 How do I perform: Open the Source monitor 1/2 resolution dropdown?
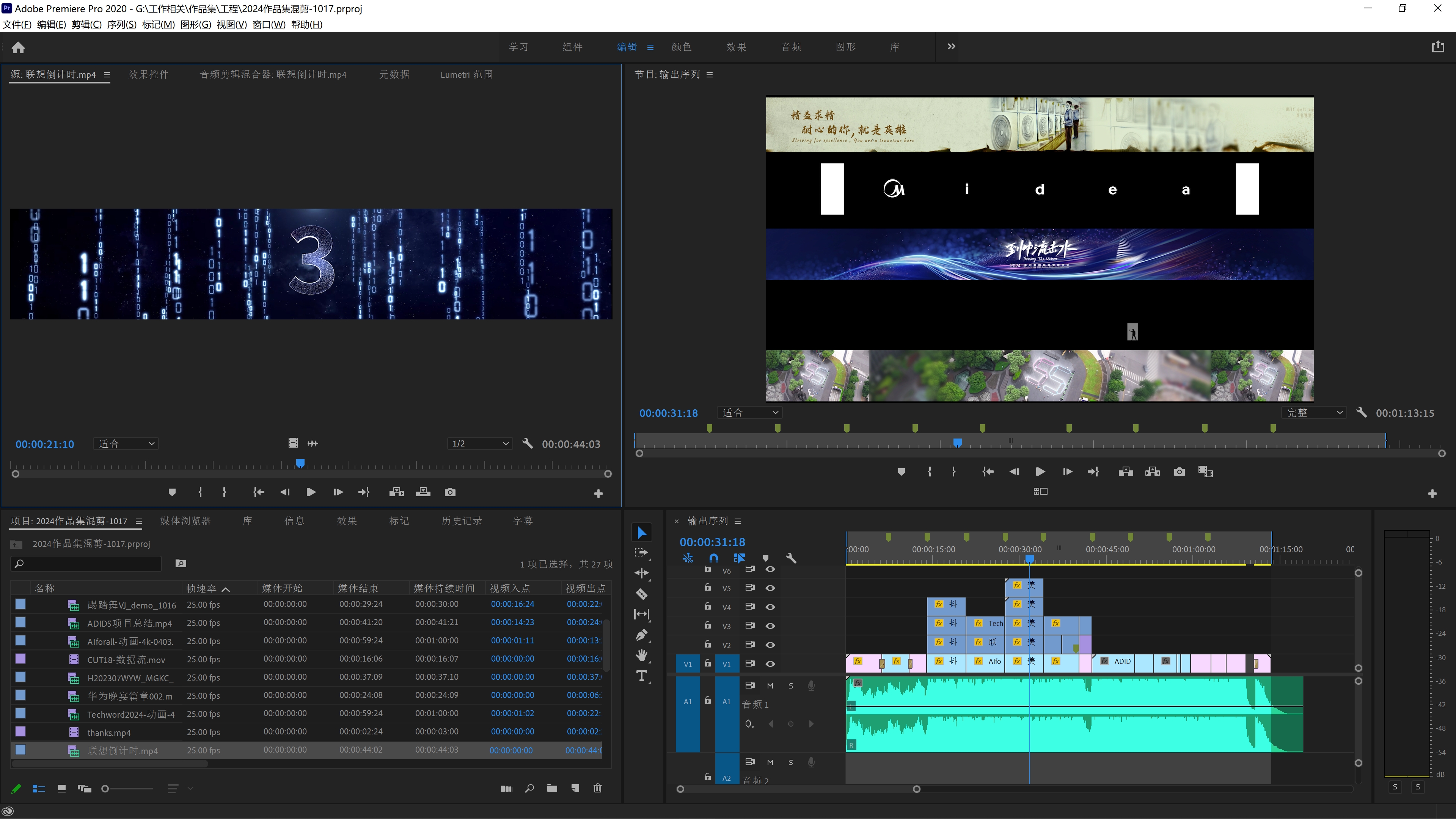point(480,444)
